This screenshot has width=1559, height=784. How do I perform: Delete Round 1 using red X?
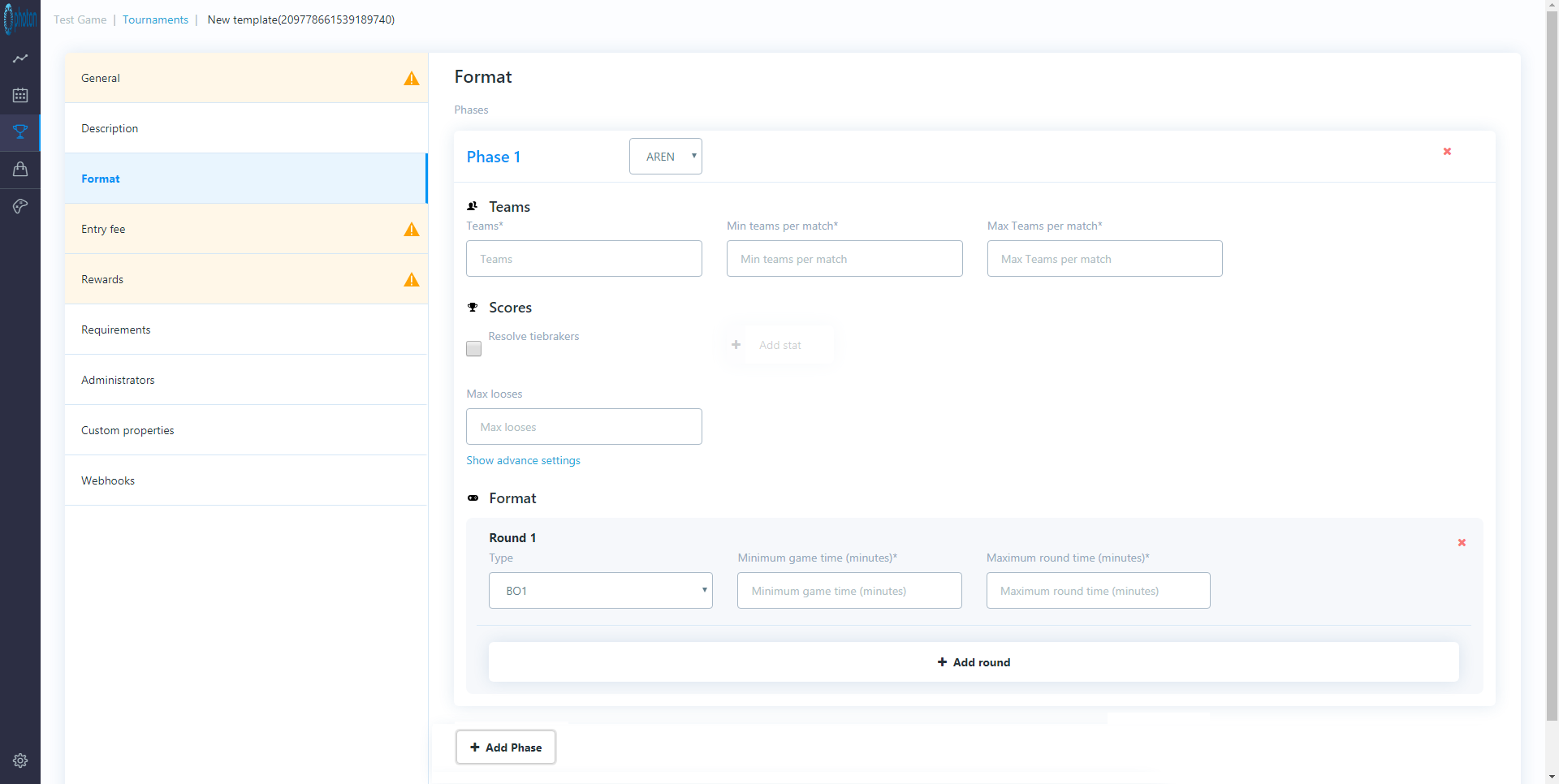[x=1462, y=543]
